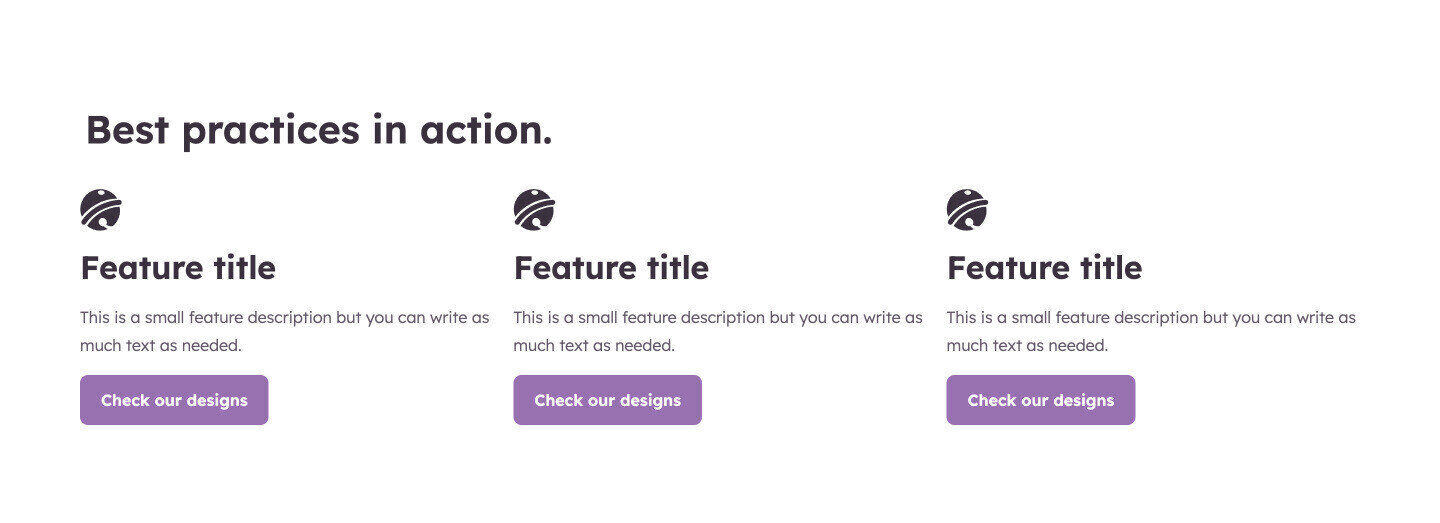Viewport: 1440px width, 523px height.
Task: Click the word "Best" in the main heading
Action: tap(127, 130)
